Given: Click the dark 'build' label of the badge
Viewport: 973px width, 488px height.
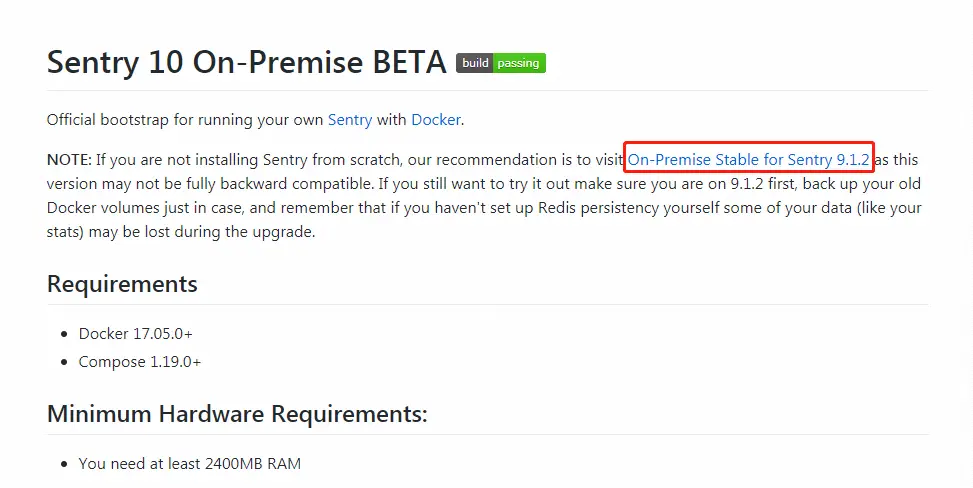Looking at the screenshot, I should coord(475,63).
